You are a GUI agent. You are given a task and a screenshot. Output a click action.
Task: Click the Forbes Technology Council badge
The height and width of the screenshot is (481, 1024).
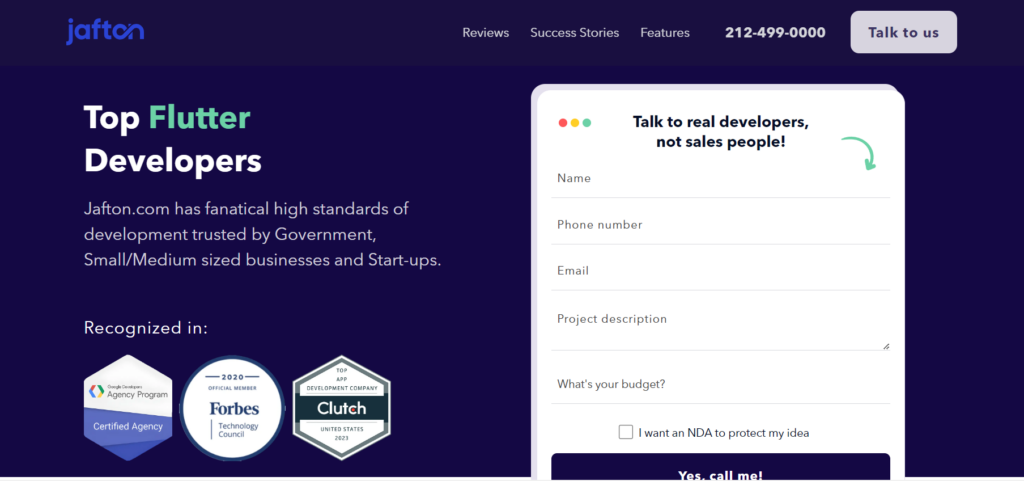(232, 408)
